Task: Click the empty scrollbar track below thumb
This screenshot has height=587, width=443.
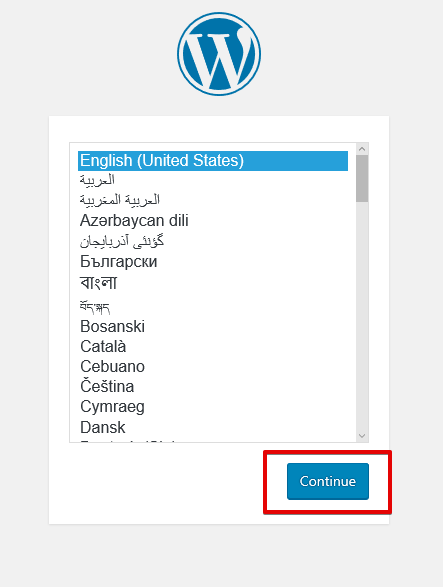Action: tap(362, 316)
